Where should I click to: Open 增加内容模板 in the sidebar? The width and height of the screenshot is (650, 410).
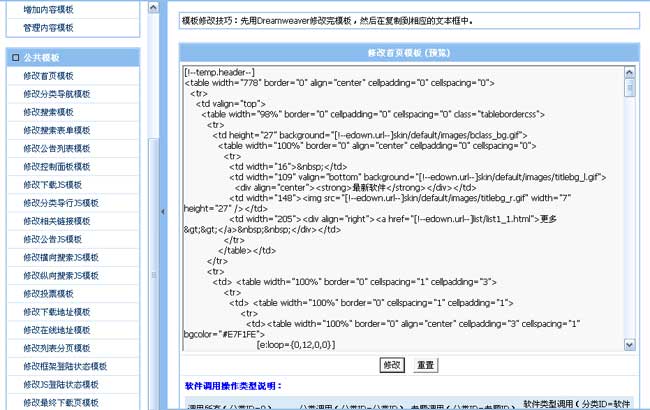(x=48, y=9)
